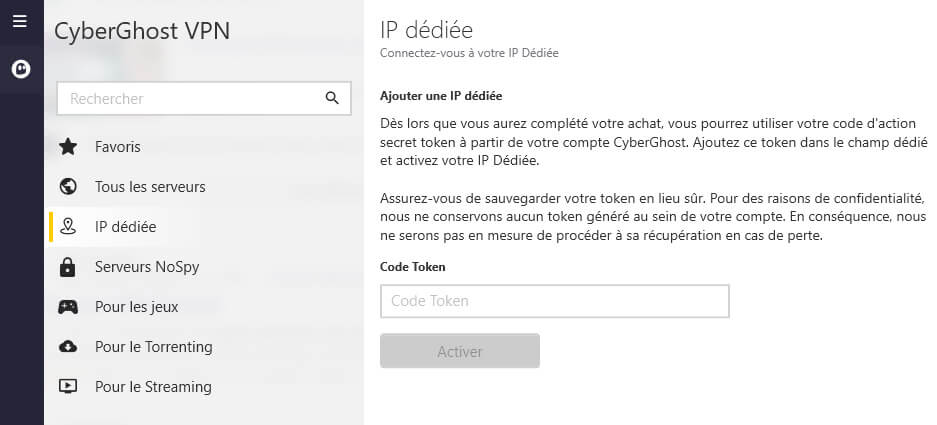This screenshot has width=937, height=425.
Task: Click the IP dédiée page heading
Action: (x=426, y=29)
